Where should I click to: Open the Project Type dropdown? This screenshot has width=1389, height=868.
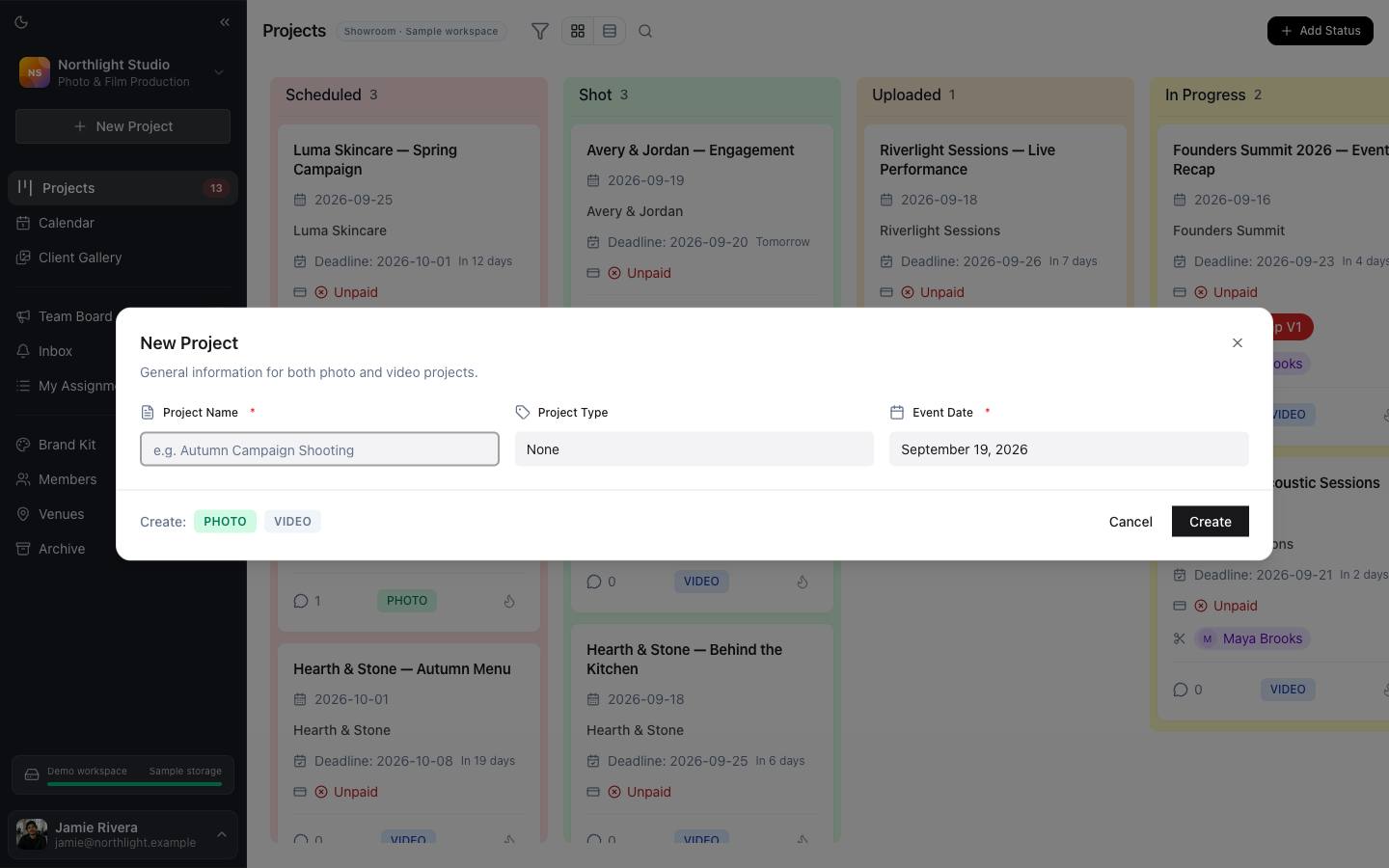point(694,449)
